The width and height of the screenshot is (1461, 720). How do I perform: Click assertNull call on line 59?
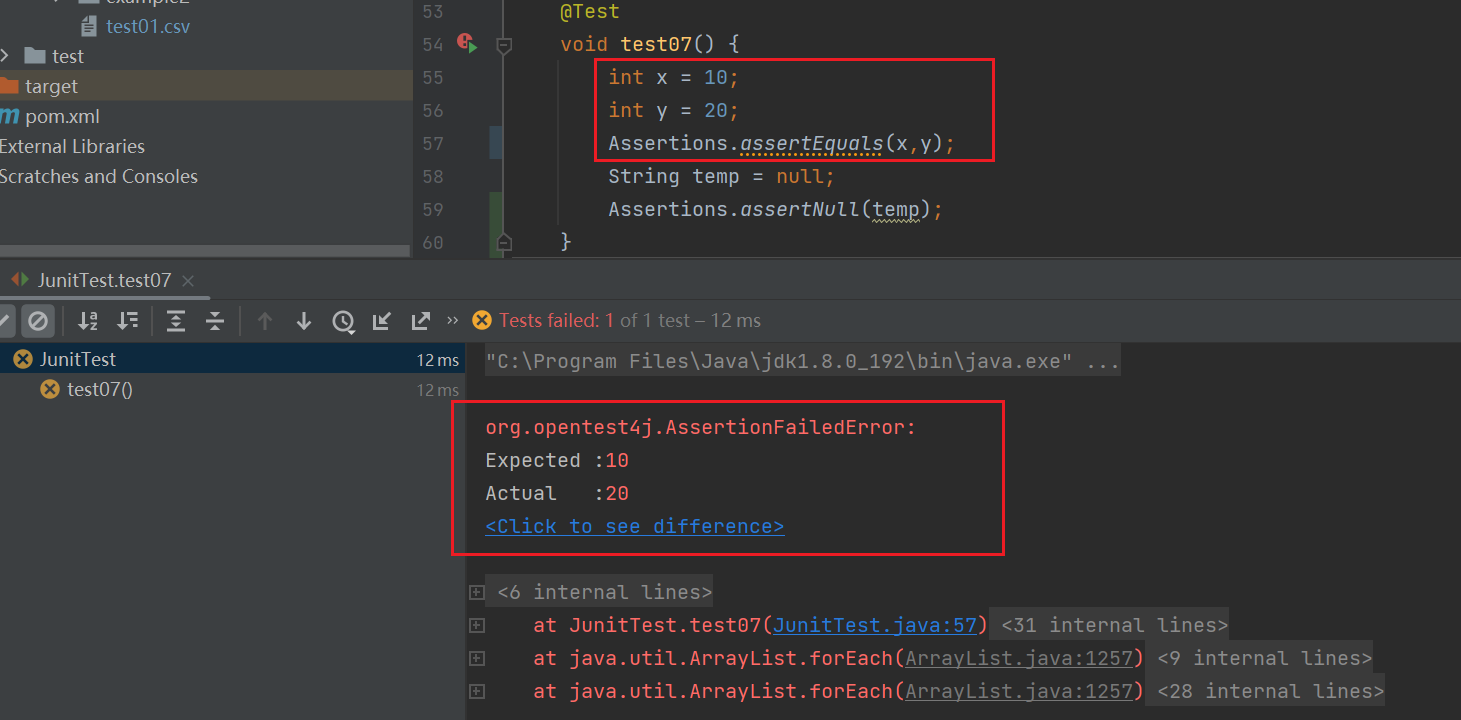[x=800, y=209]
